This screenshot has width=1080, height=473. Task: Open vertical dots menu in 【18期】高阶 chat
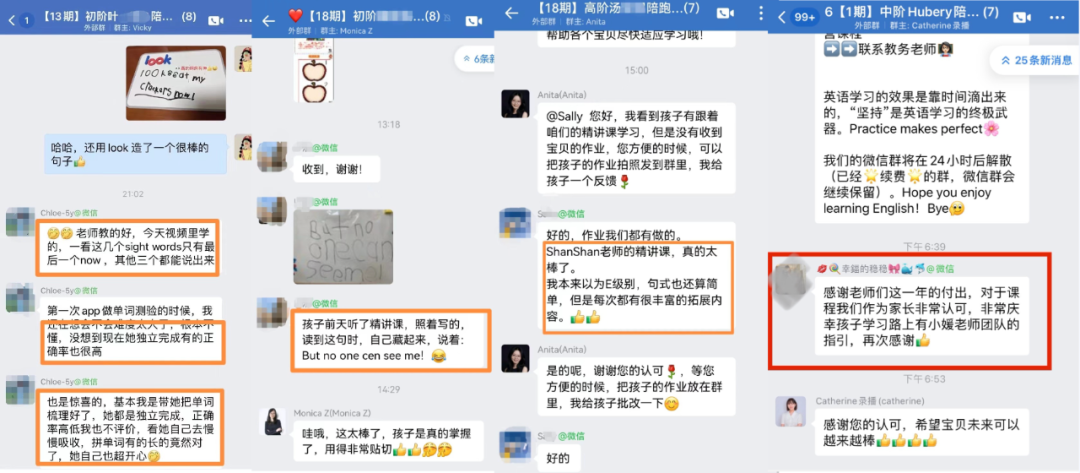click(761, 13)
